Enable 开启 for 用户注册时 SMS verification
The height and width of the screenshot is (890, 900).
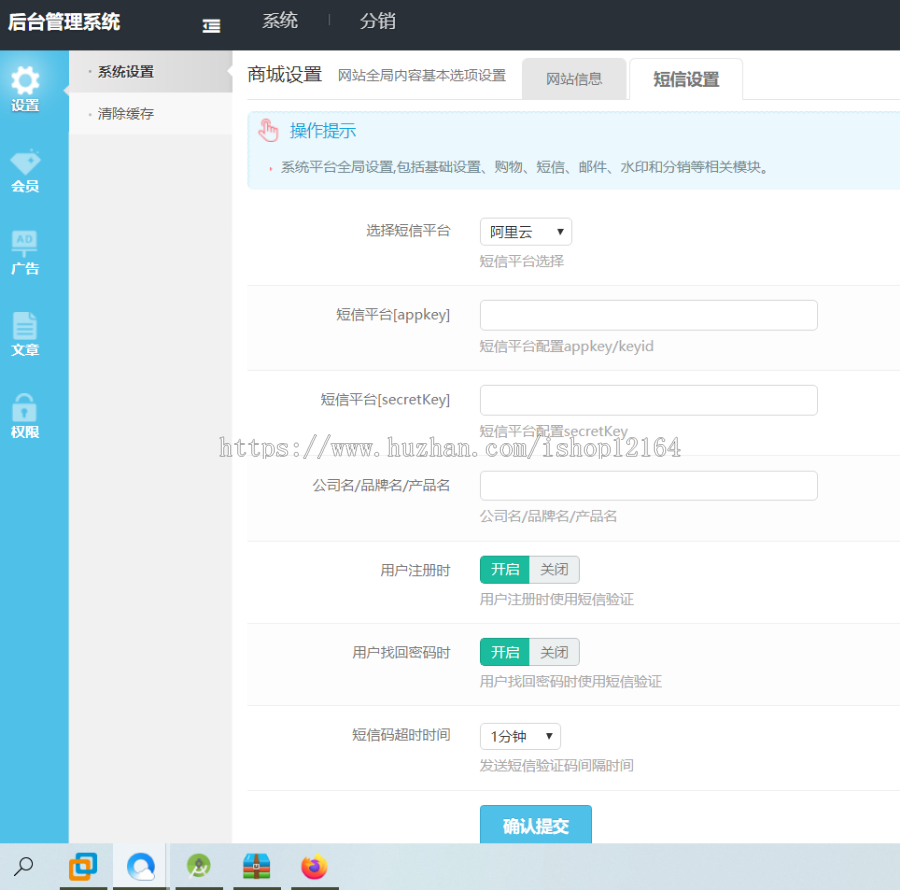click(505, 569)
